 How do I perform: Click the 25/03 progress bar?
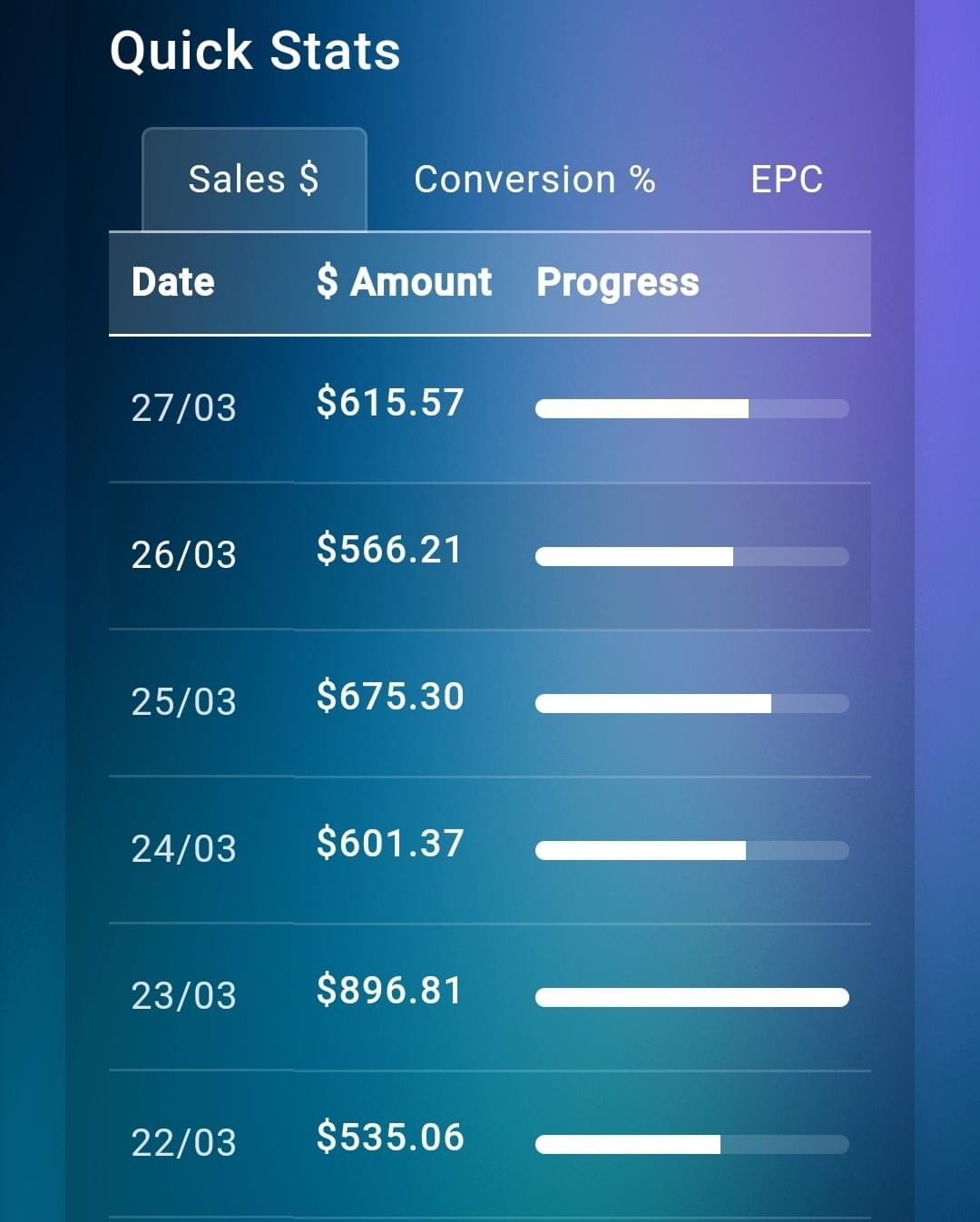click(x=691, y=703)
